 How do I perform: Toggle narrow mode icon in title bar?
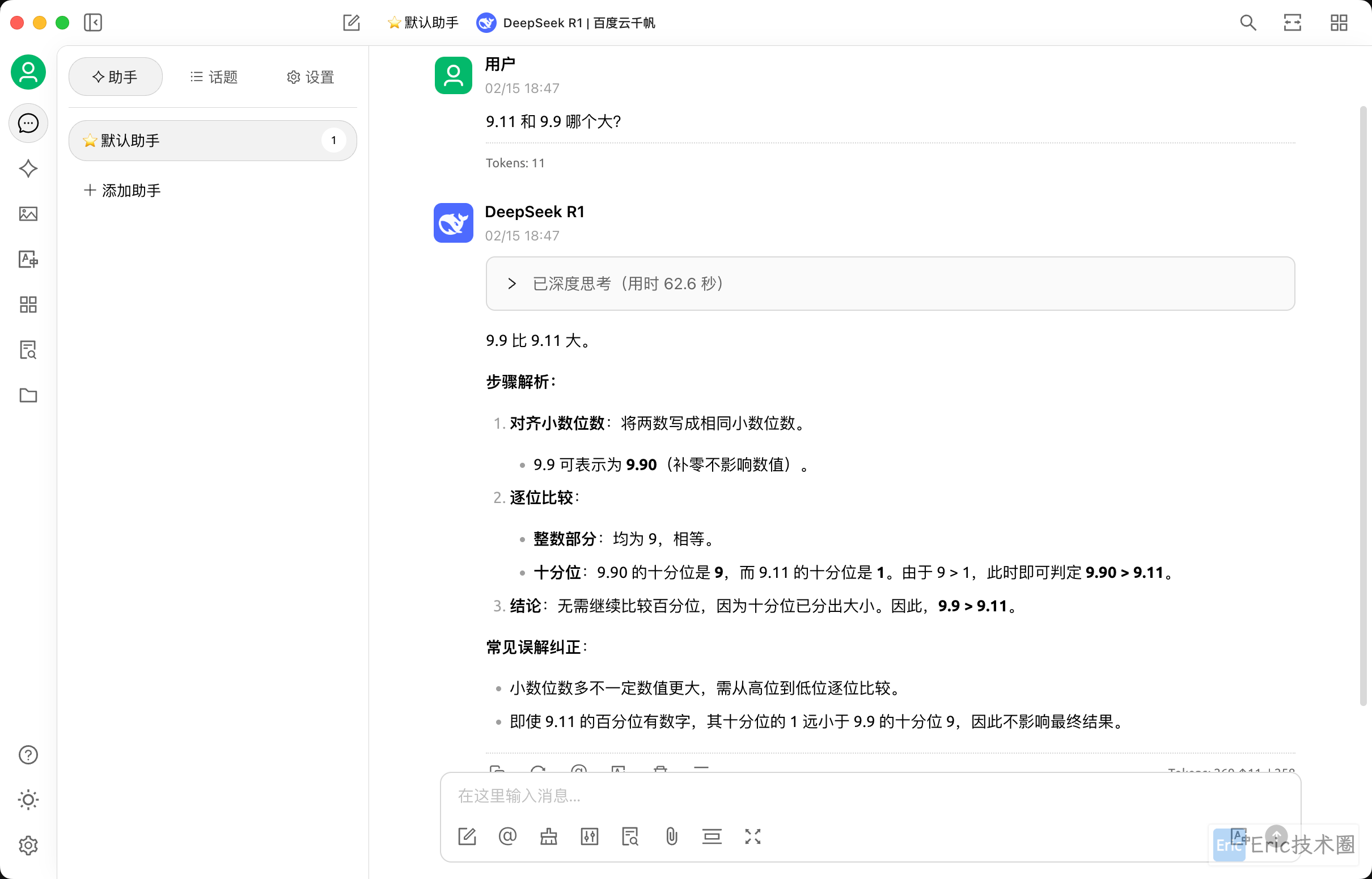point(1293,23)
